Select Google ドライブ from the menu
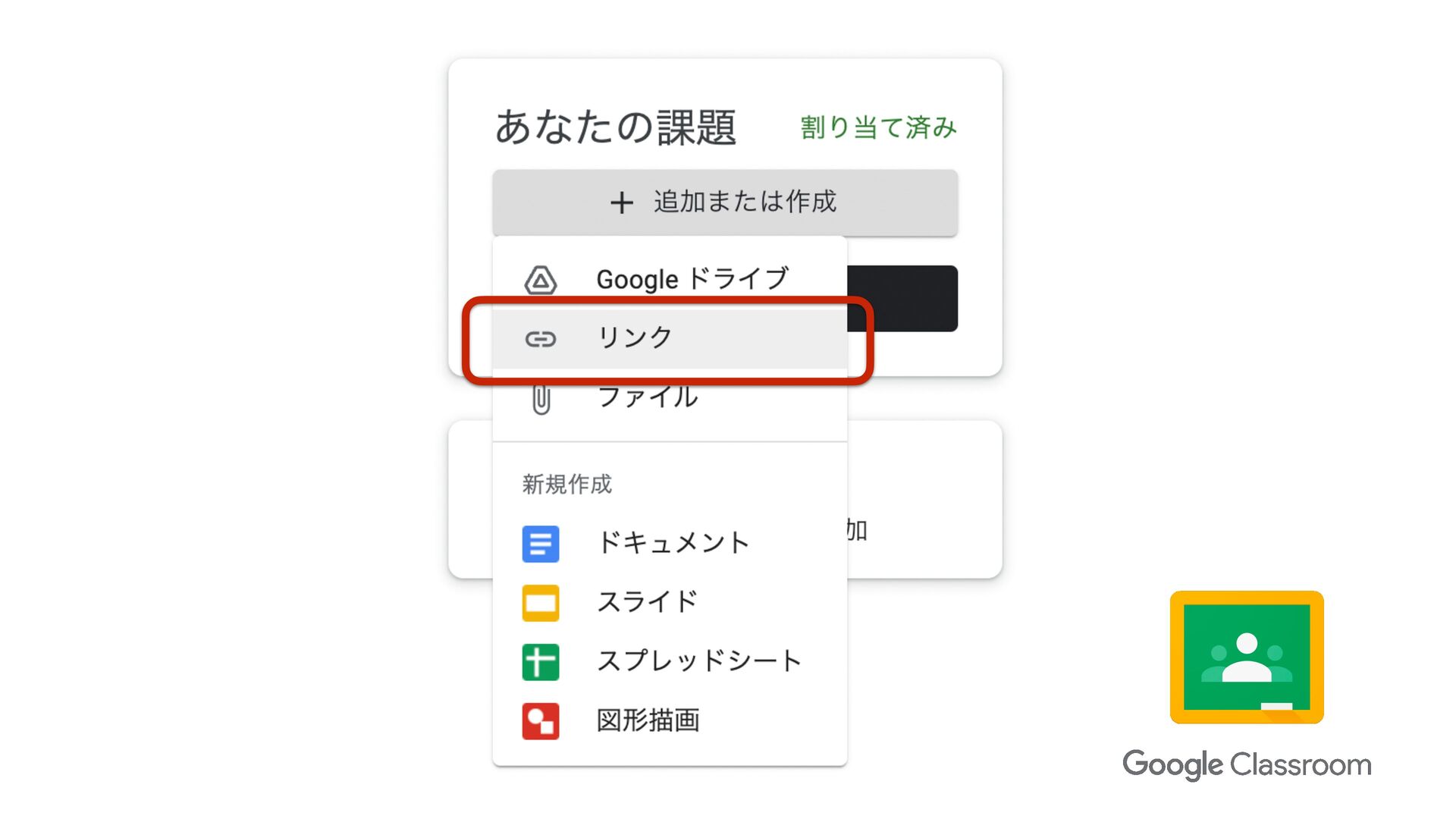 pos(692,279)
